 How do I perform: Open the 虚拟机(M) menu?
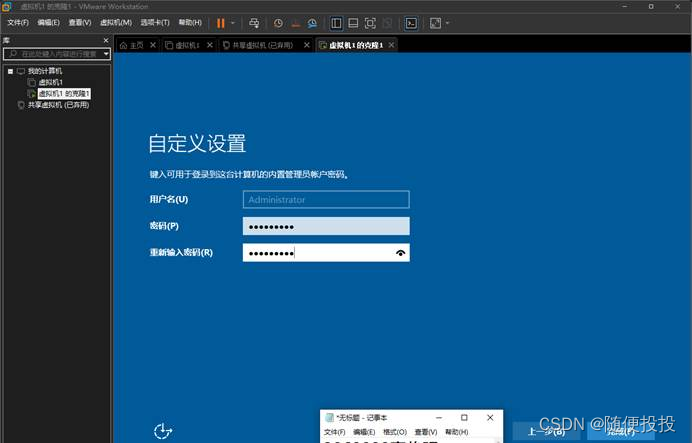click(x=116, y=23)
